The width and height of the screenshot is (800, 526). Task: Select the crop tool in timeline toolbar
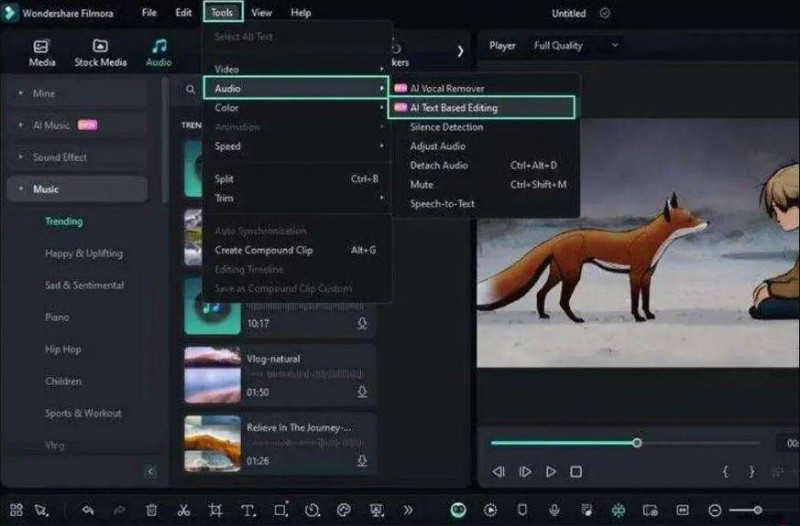(x=215, y=510)
